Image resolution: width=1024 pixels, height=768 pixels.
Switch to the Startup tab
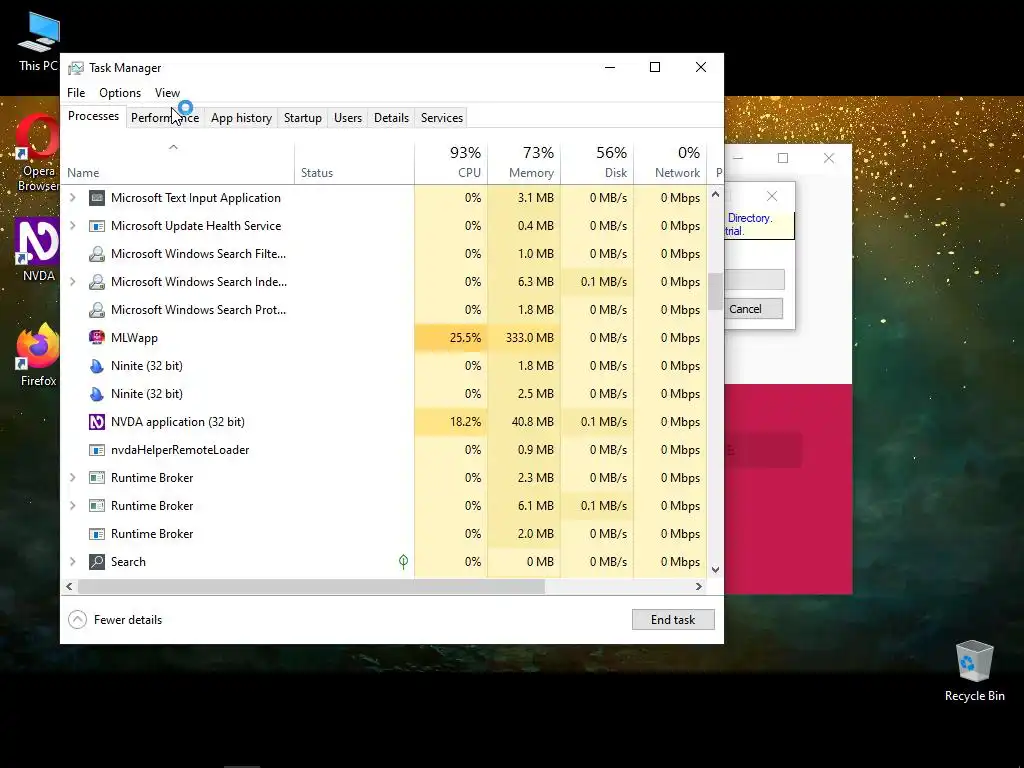tap(302, 118)
